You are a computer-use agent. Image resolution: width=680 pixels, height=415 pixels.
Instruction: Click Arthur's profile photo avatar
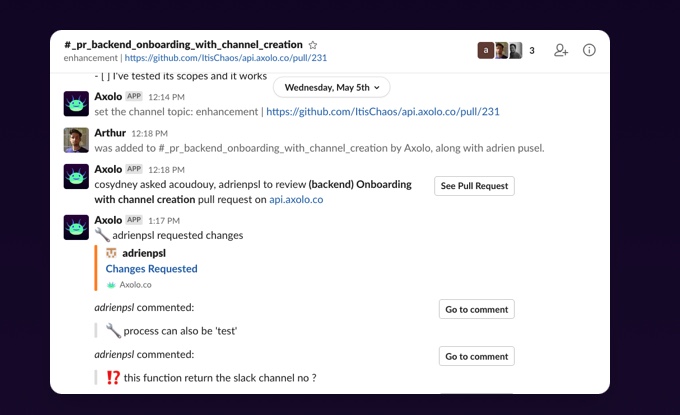click(77, 140)
